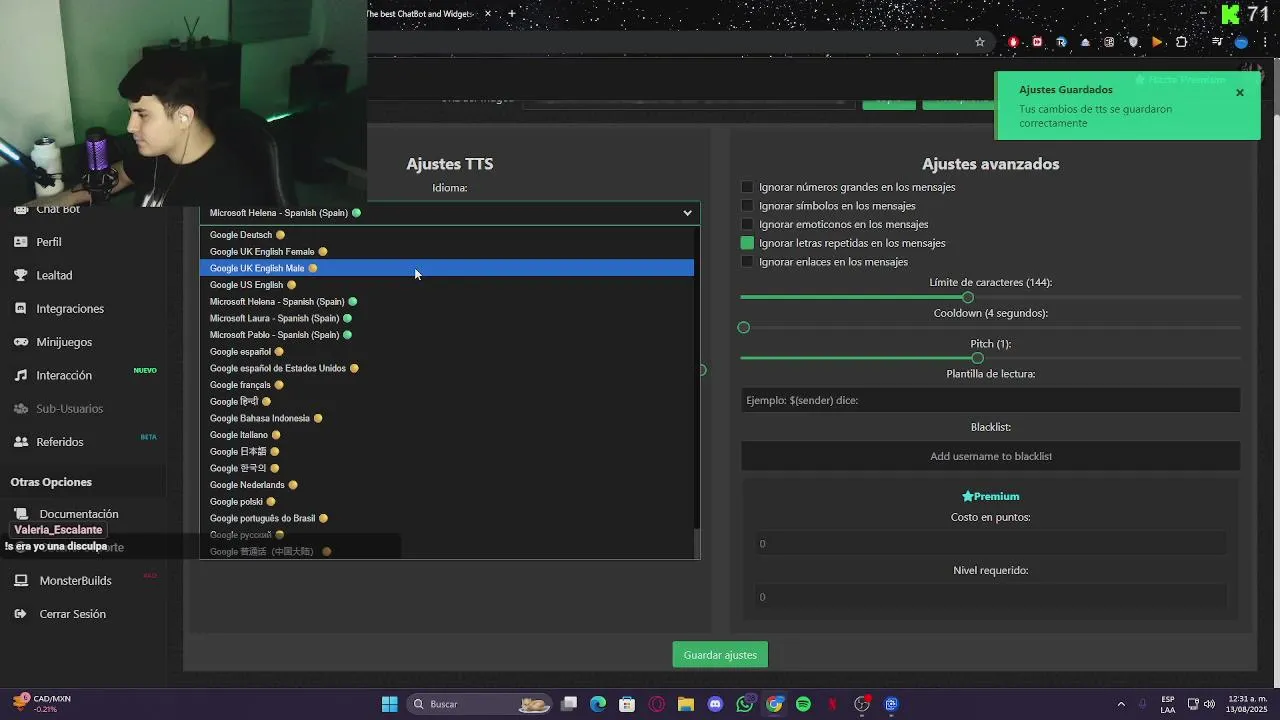The image size is (1280, 720).
Task: Select Google polski voice
Action: [446, 502]
